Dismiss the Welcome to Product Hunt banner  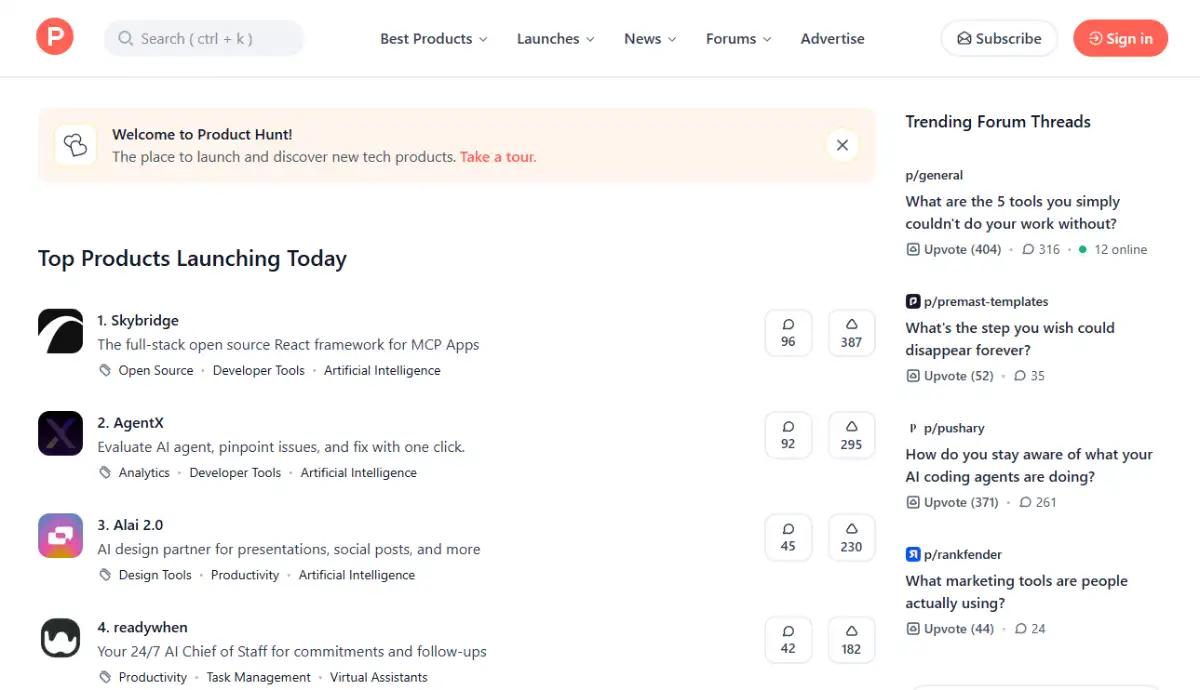pyautogui.click(x=842, y=145)
